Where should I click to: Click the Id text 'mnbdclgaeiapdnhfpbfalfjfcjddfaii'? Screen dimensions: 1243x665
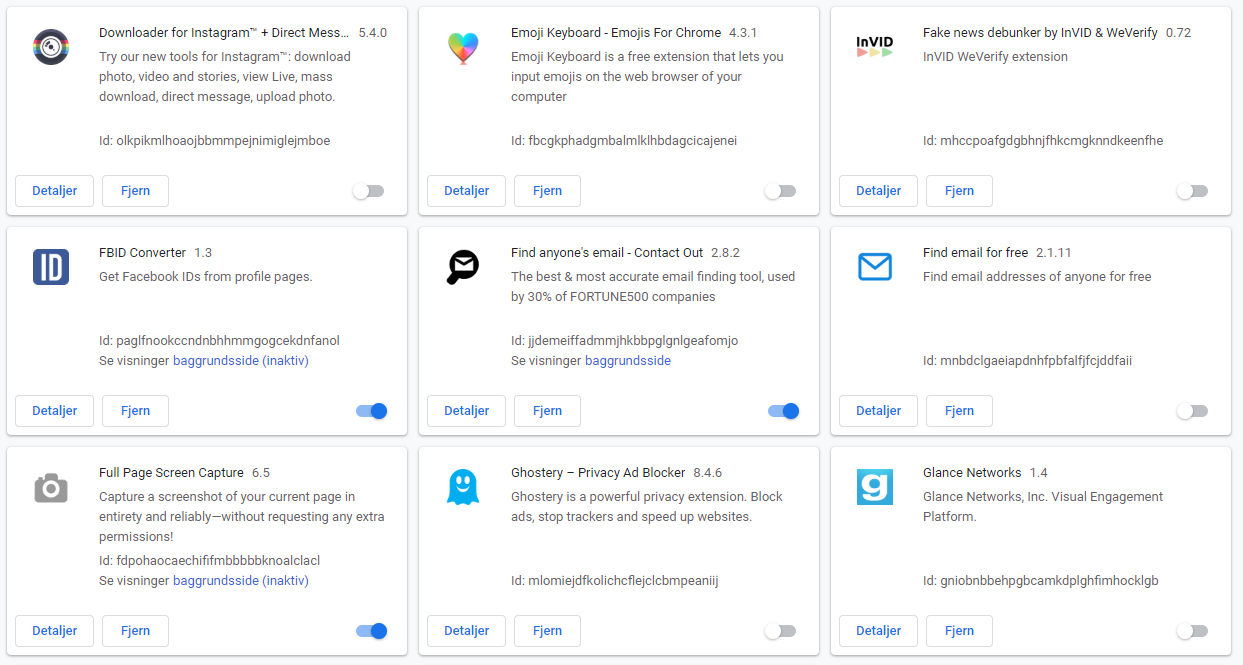[x=1036, y=361]
